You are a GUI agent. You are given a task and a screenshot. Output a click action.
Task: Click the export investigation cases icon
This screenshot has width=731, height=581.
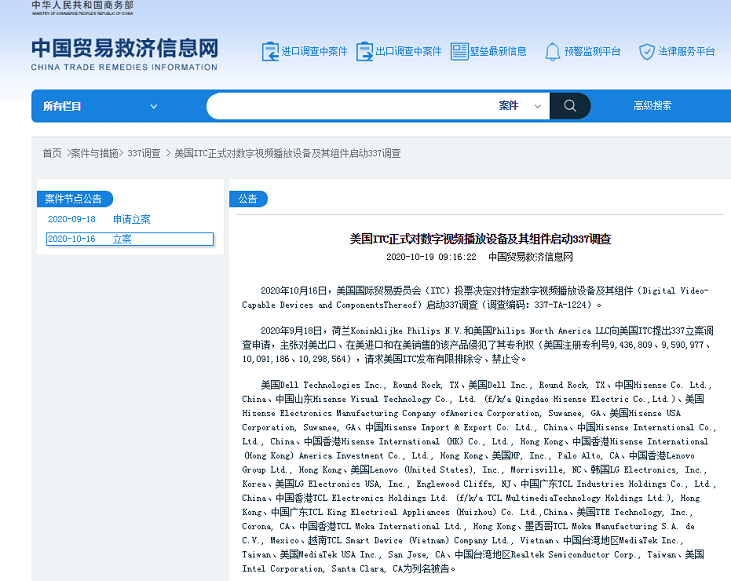click(364, 51)
